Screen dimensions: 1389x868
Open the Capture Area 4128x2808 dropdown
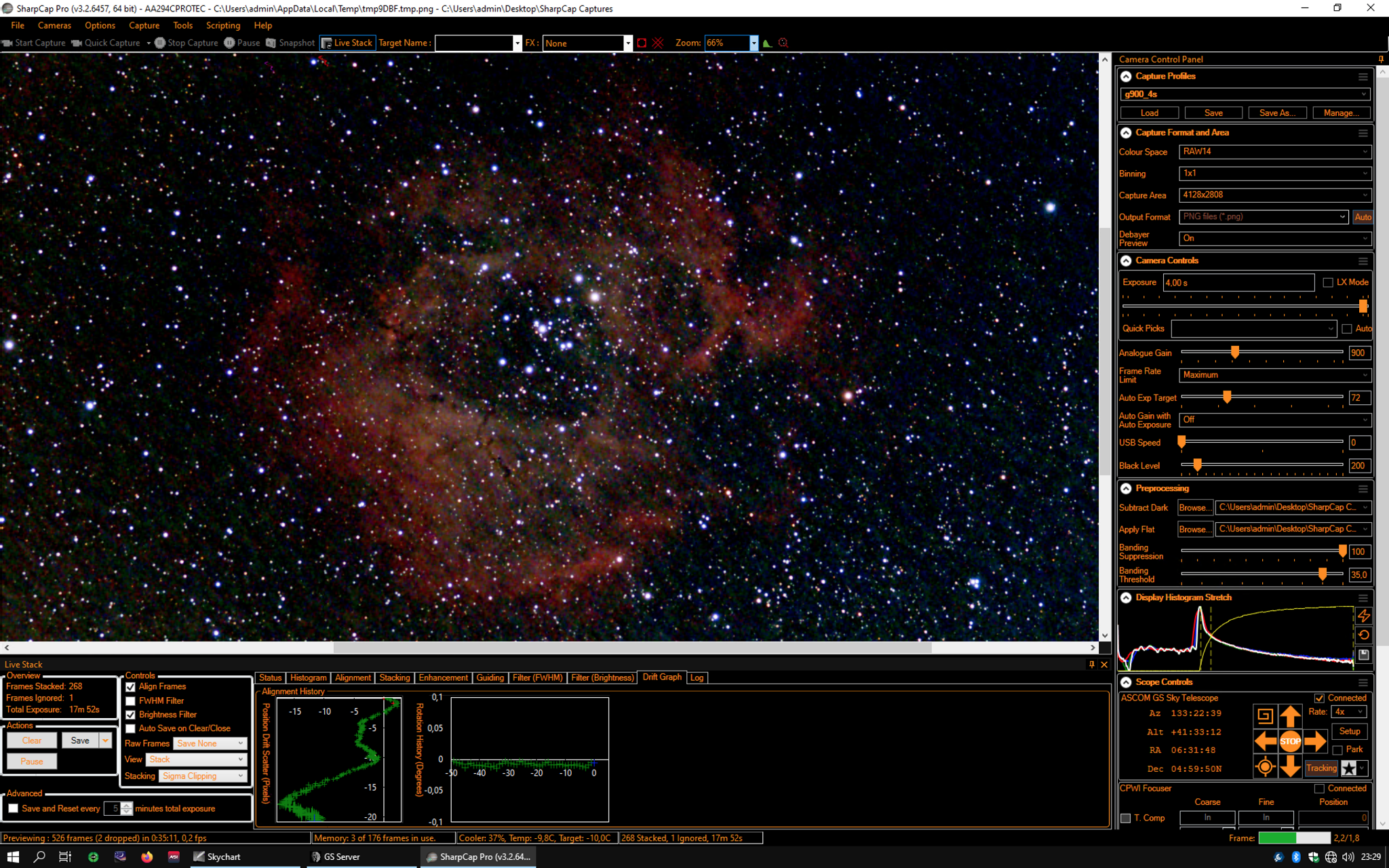point(1275,195)
